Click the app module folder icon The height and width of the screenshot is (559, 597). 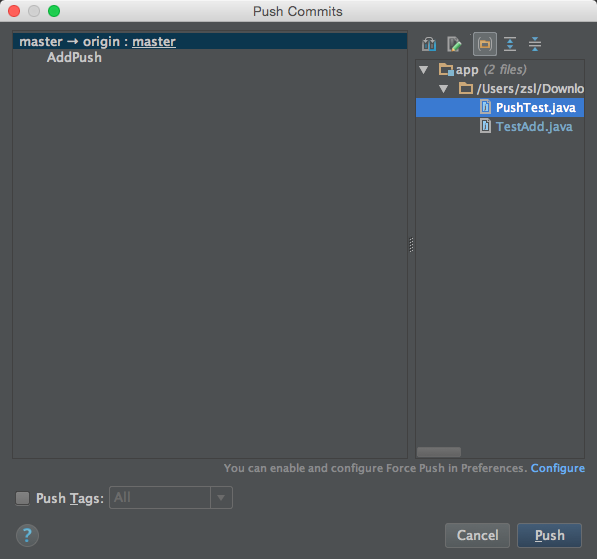(x=446, y=70)
